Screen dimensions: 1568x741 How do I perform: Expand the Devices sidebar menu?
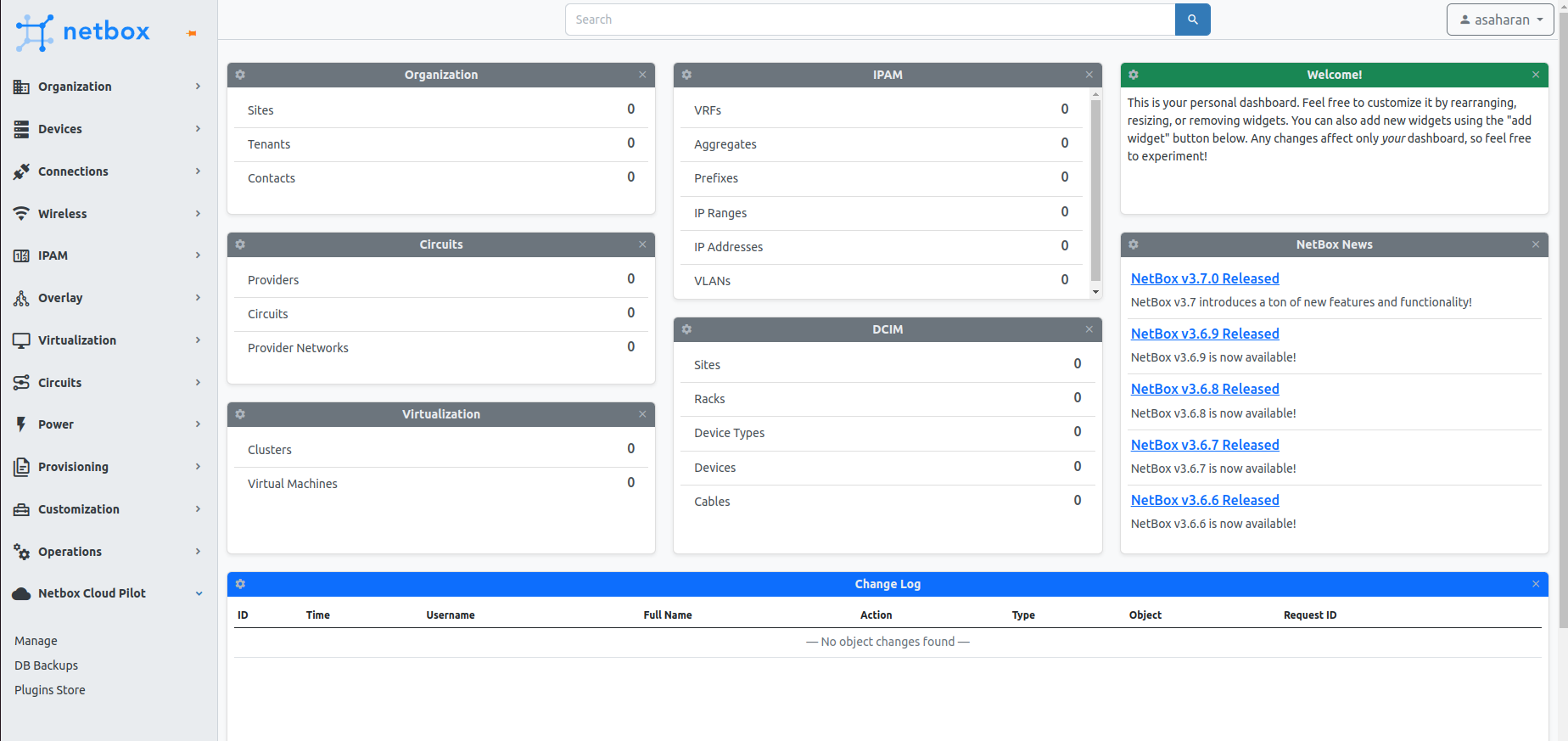pyautogui.click(x=198, y=129)
